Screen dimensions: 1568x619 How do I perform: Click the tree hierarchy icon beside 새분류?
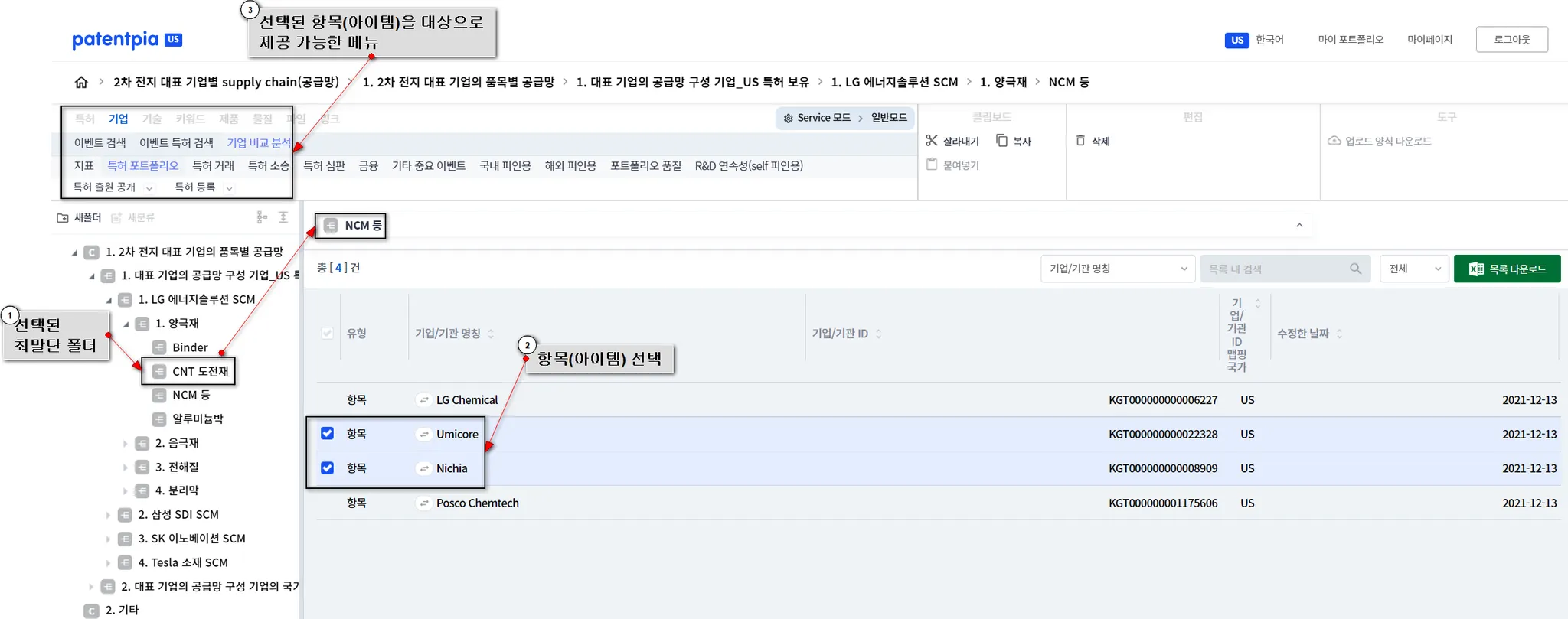click(x=262, y=217)
